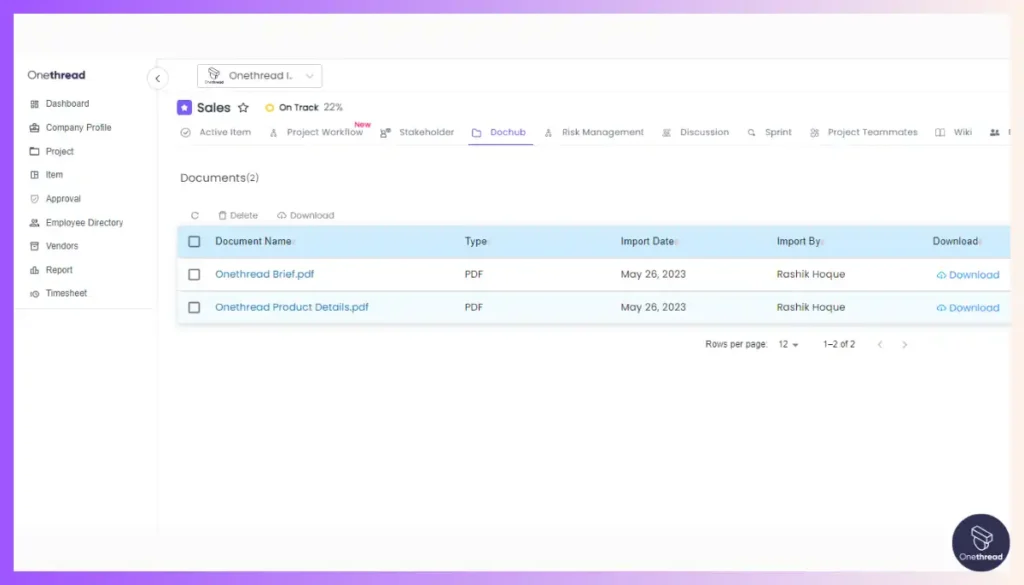Click the Project folder icon in sidebar

tap(35, 151)
